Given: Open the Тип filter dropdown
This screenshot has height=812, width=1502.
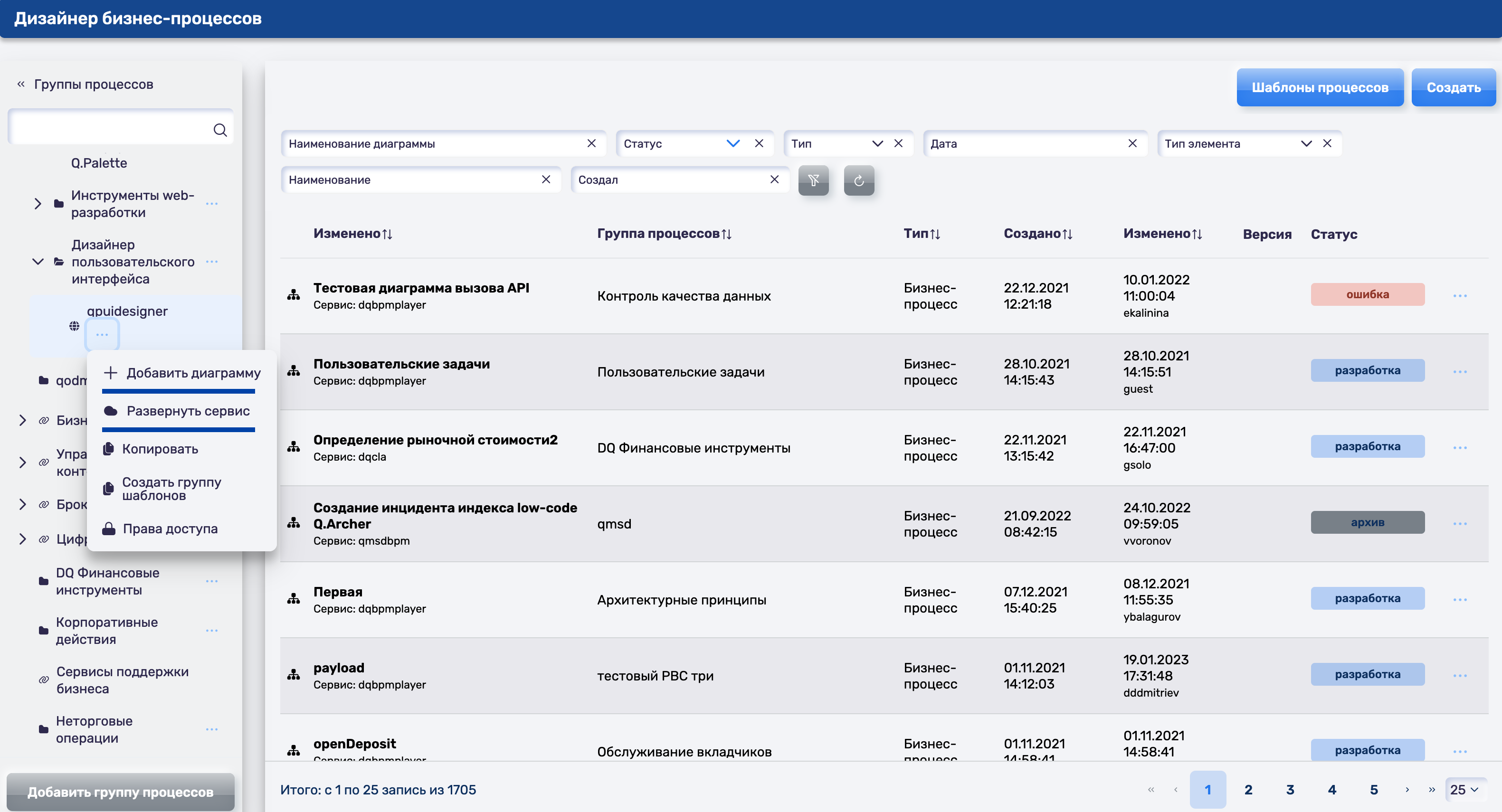Looking at the screenshot, I should [877, 143].
